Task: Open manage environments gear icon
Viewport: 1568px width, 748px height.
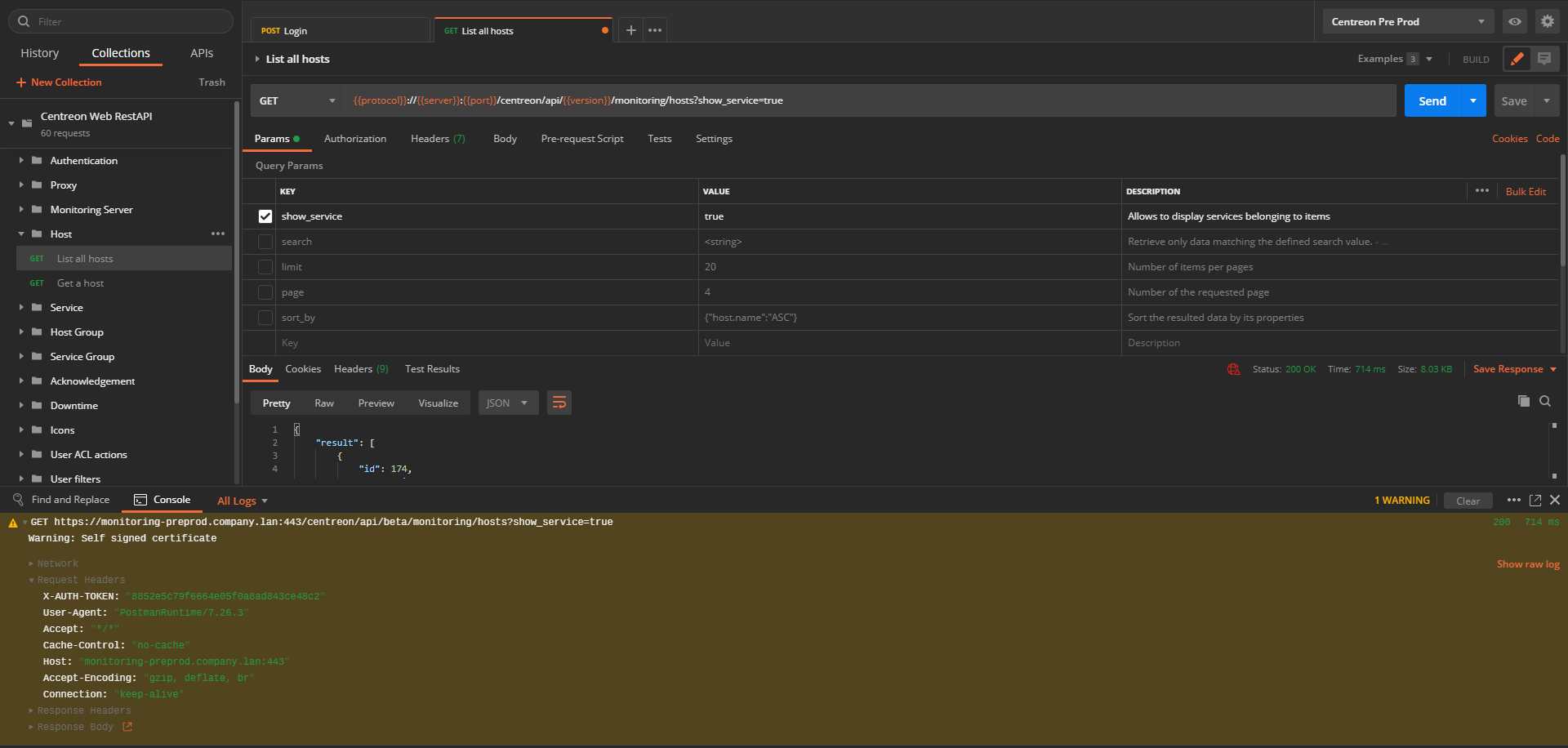Action: [1547, 22]
